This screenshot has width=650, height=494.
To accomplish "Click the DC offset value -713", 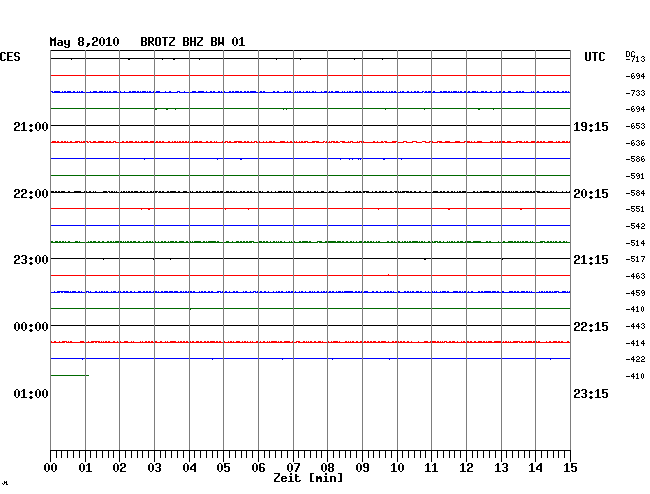I will click(635, 60).
